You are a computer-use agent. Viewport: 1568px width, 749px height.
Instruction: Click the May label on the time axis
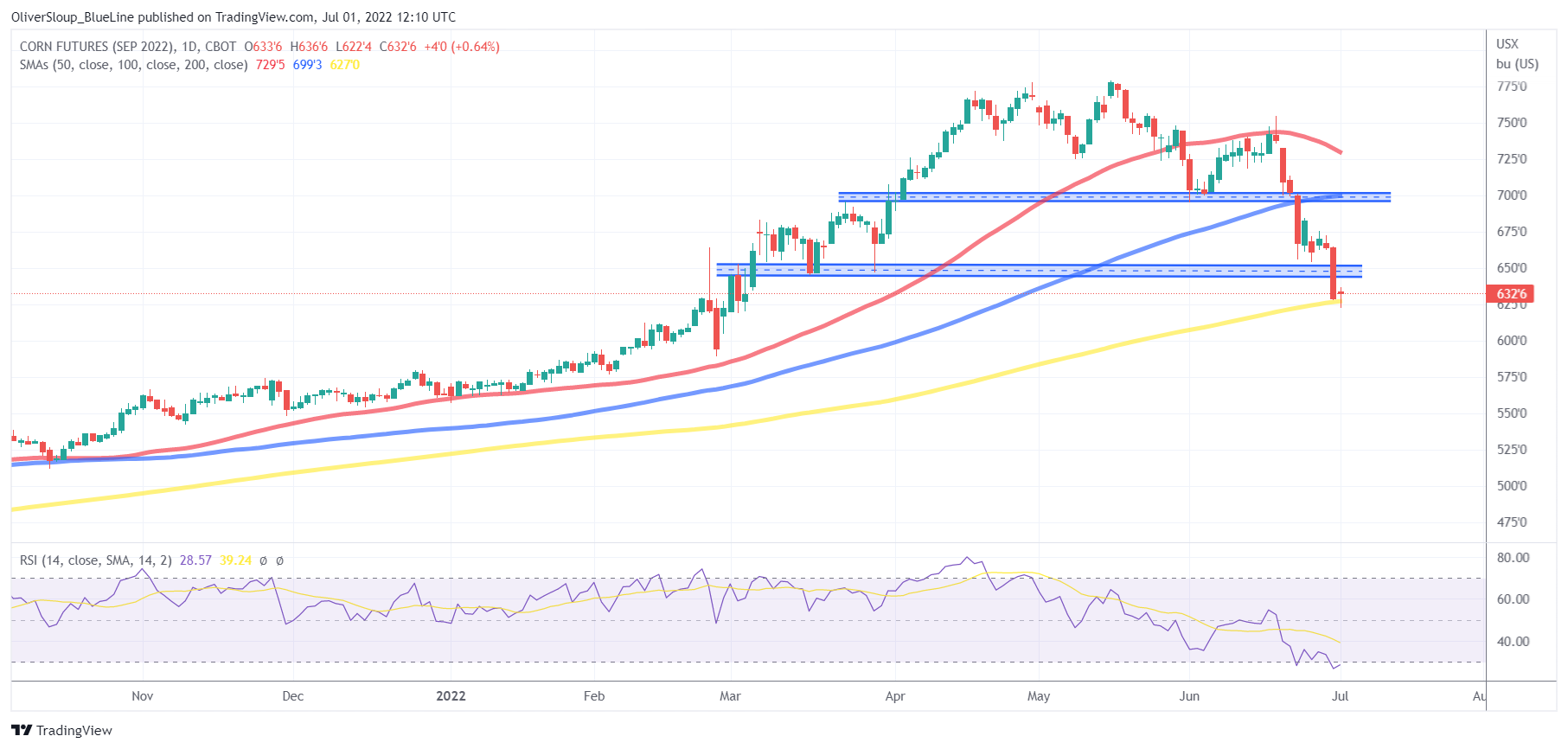click(x=1039, y=696)
